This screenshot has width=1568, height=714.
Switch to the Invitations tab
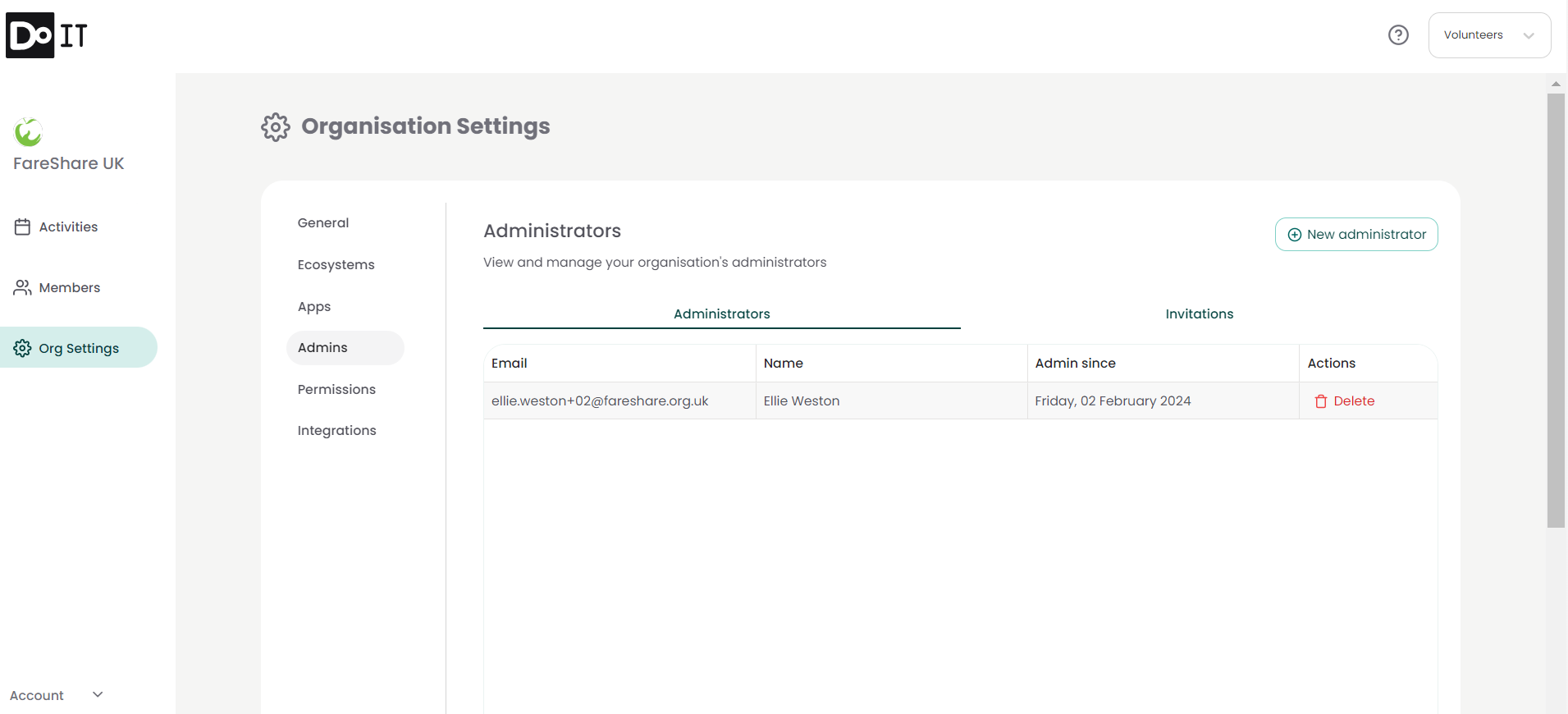coord(1199,314)
